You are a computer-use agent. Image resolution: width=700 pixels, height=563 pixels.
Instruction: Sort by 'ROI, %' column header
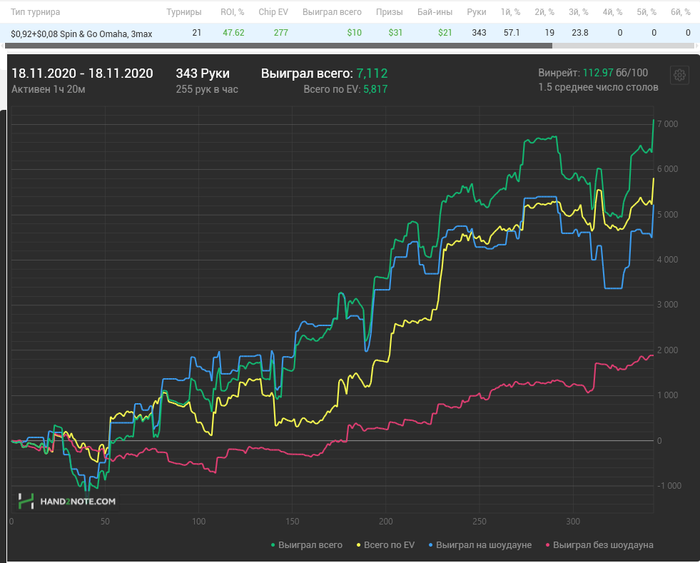[x=232, y=12]
